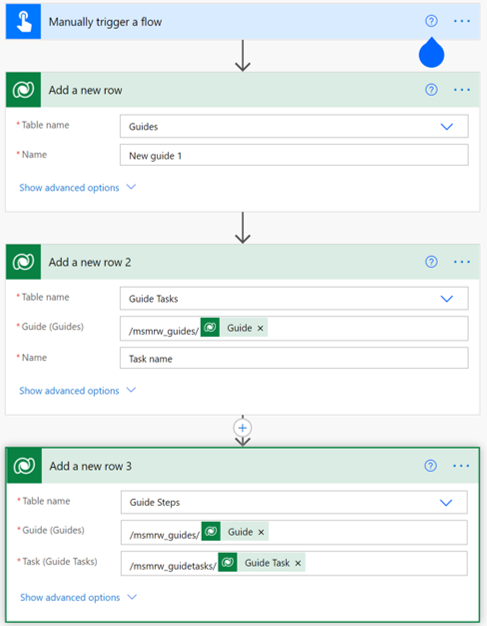Open help for Add a new row card
Viewport: 487px width, 626px height.
(x=431, y=90)
